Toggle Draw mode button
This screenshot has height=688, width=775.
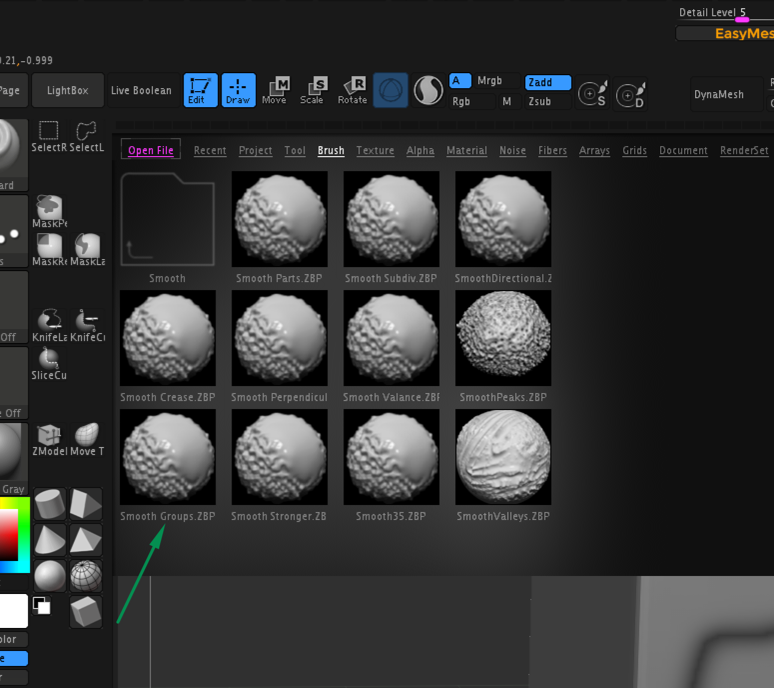coord(238,90)
